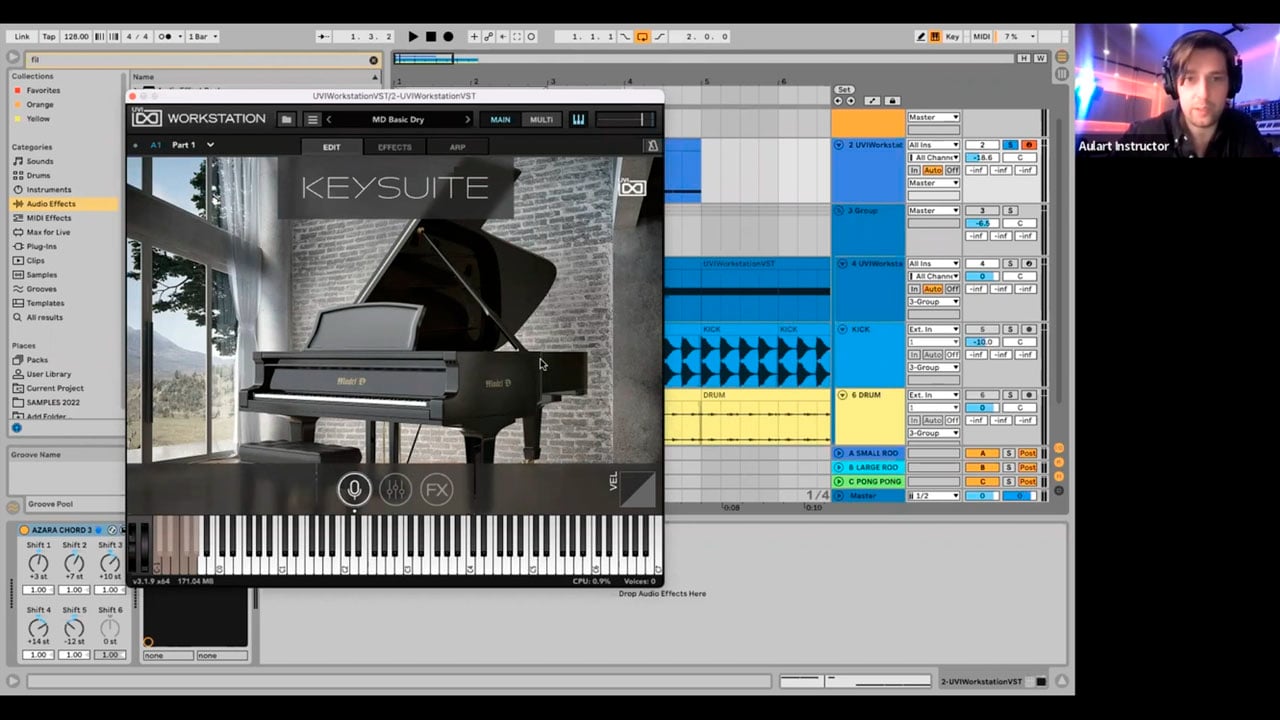Click the Key map mode button
Screen dimensions: 1280x720
coord(953,36)
